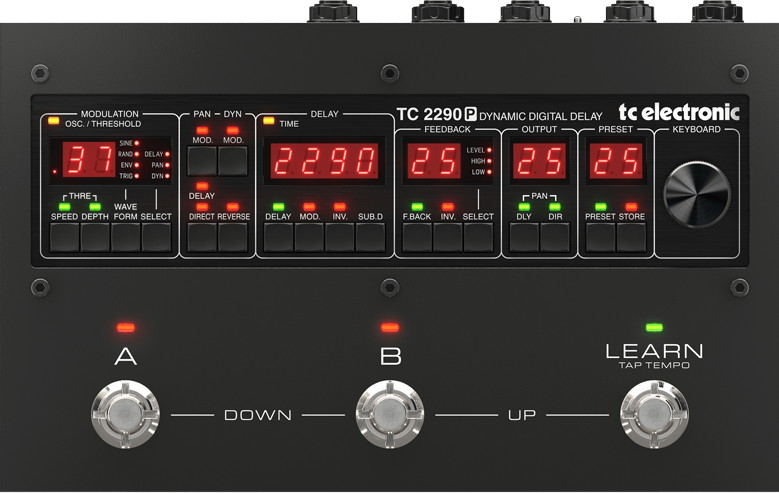This screenshot has width=779, height=493.
Task: Click the DYNAMIC DIGITAL DELAY text
Action: (x=541, y=116)
